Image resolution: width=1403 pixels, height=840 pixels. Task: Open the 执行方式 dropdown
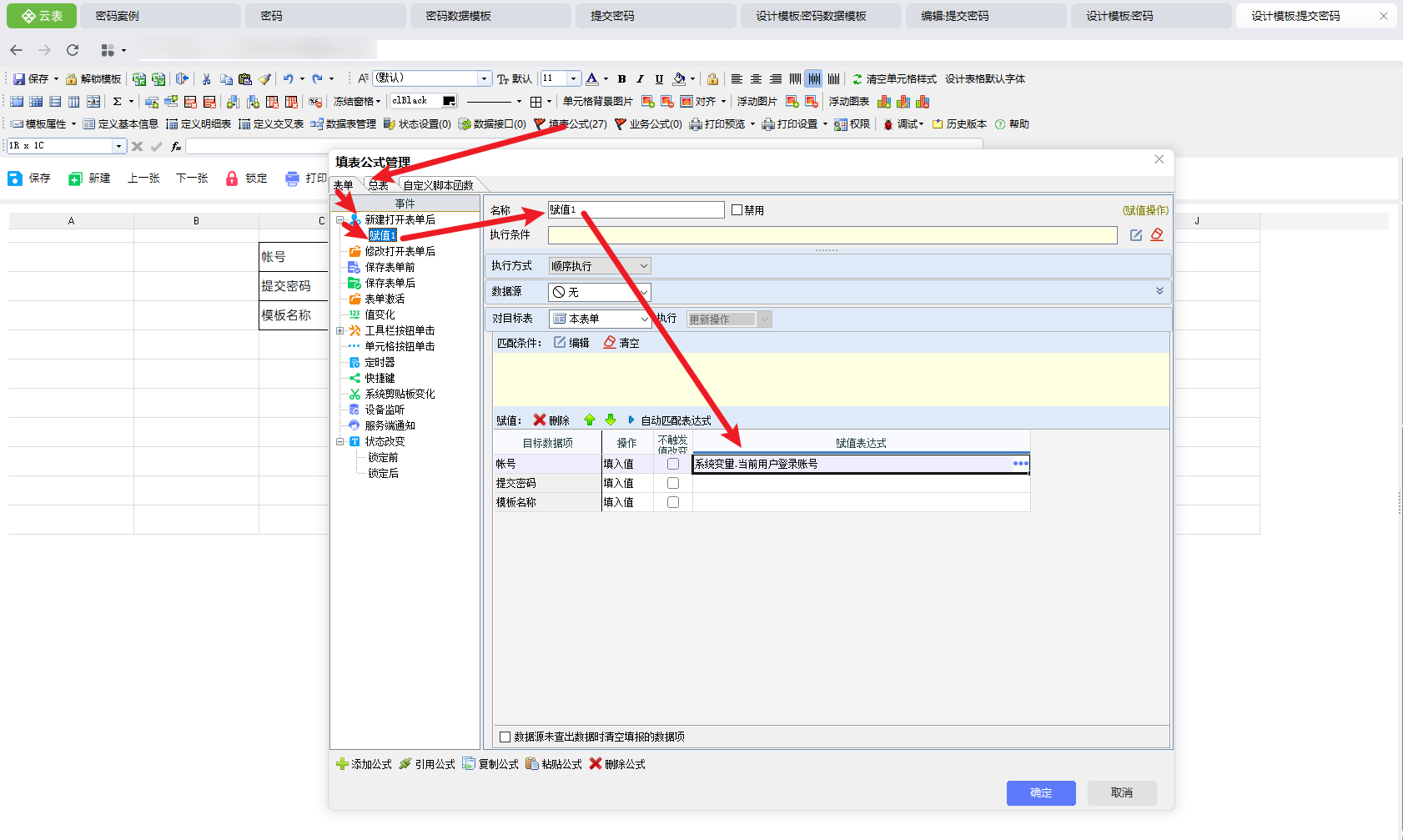click(x=600, y=266)
